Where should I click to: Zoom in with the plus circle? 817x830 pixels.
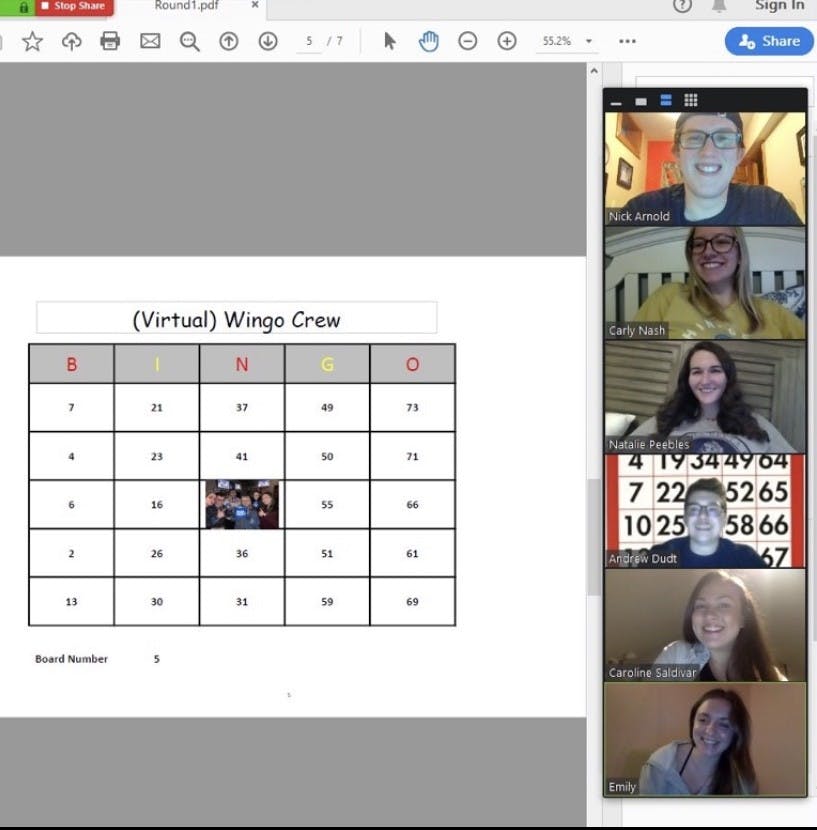[x=507, y=41]
